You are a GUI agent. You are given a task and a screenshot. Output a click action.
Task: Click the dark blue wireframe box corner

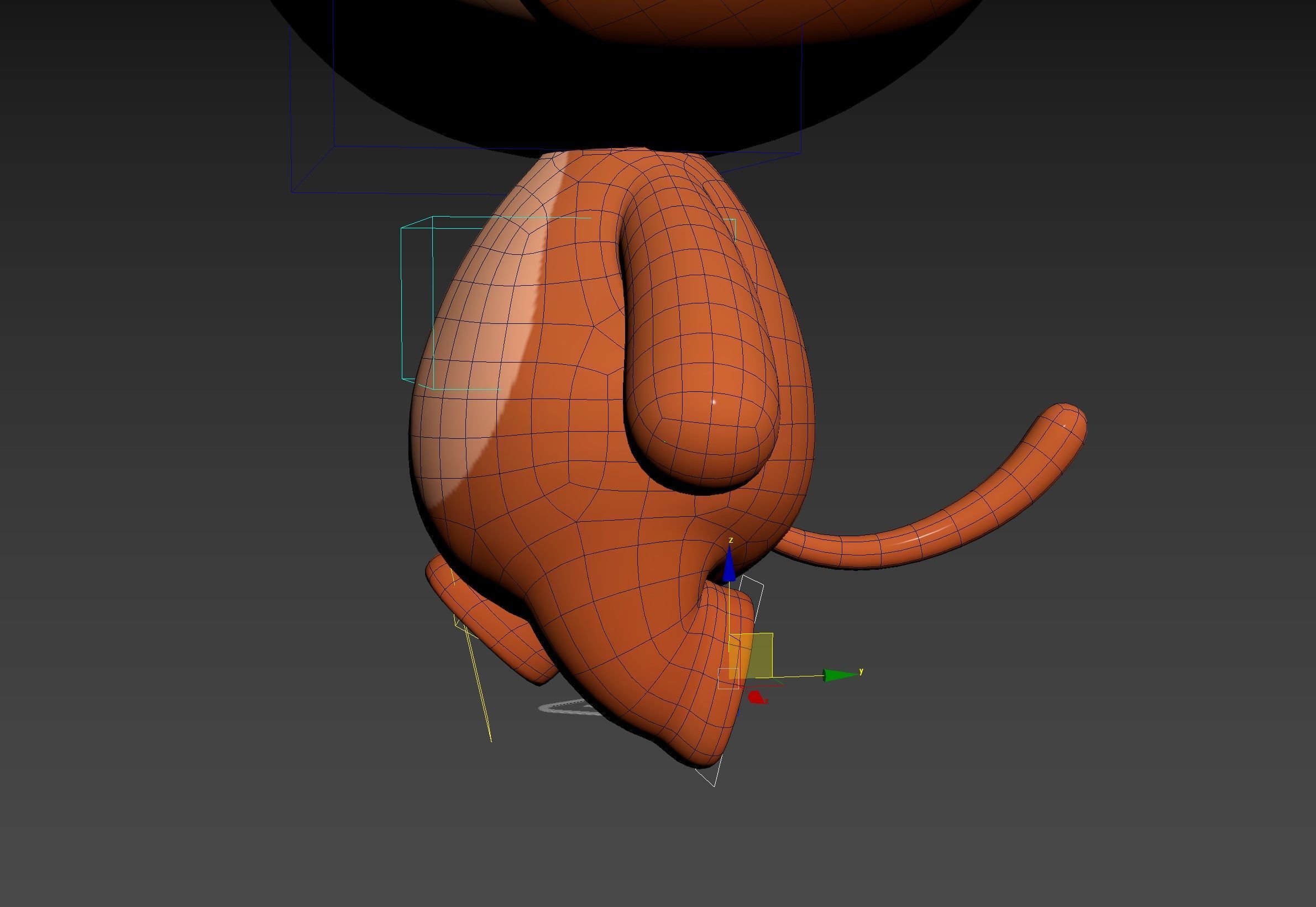[291, 192]
